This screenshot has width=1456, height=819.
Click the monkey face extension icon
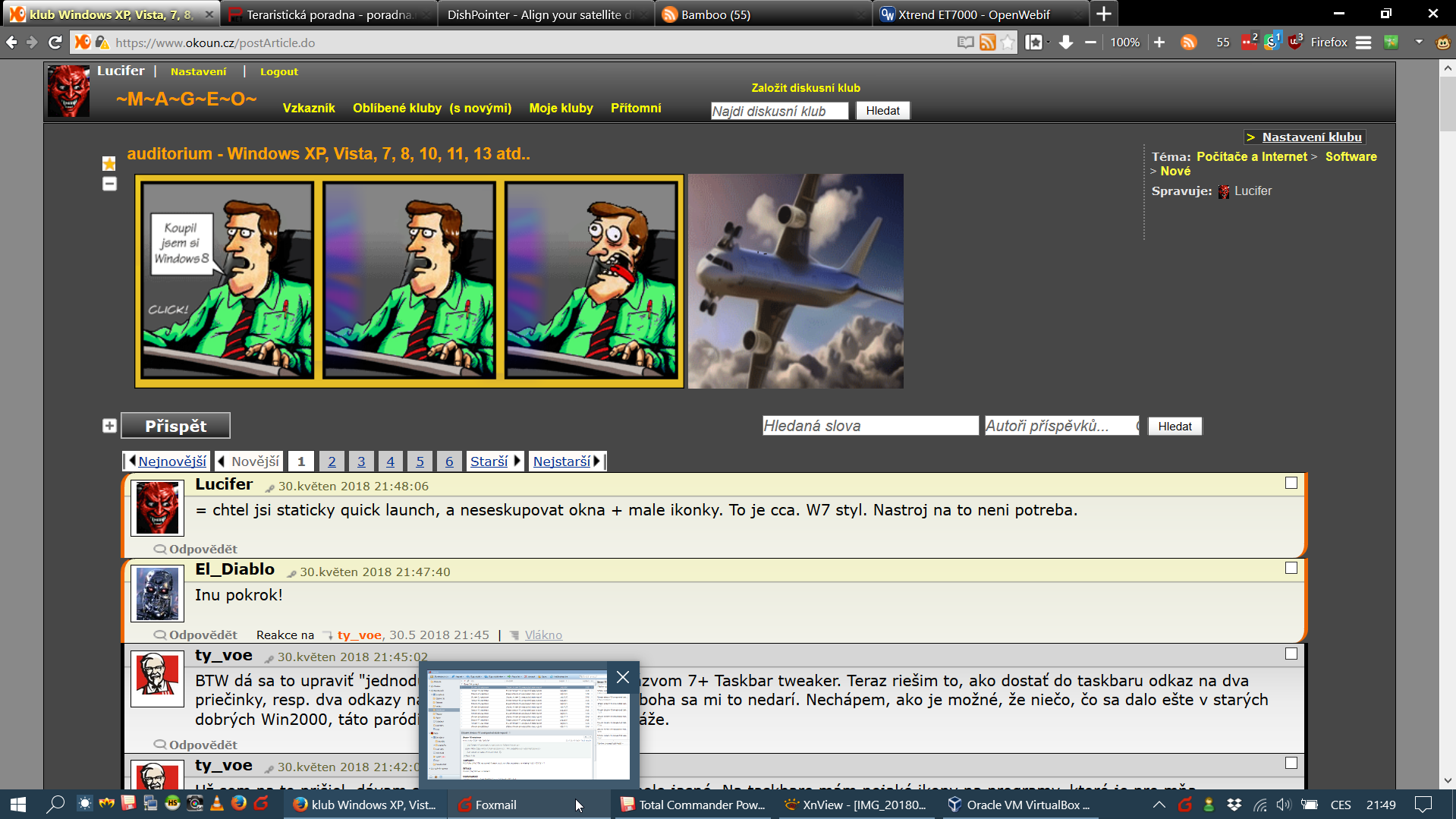(1443, 43)
